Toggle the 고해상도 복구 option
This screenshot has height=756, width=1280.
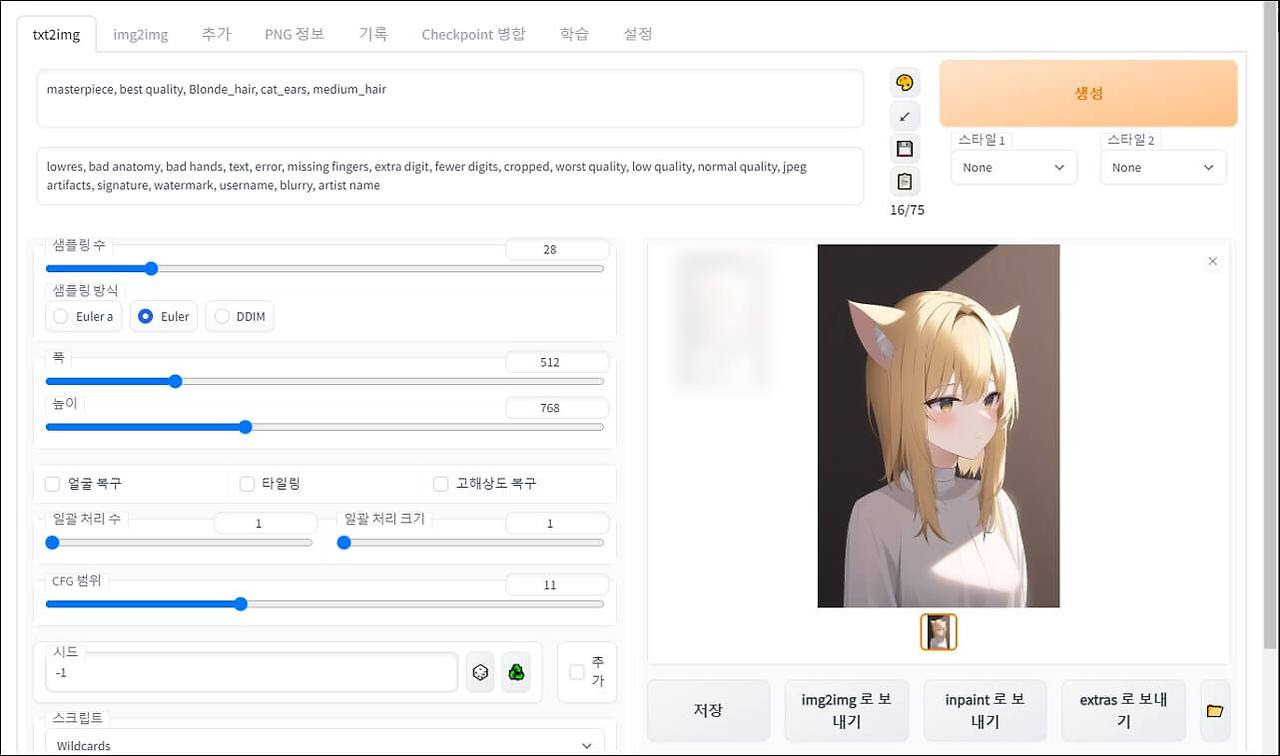tap(440, 483)
